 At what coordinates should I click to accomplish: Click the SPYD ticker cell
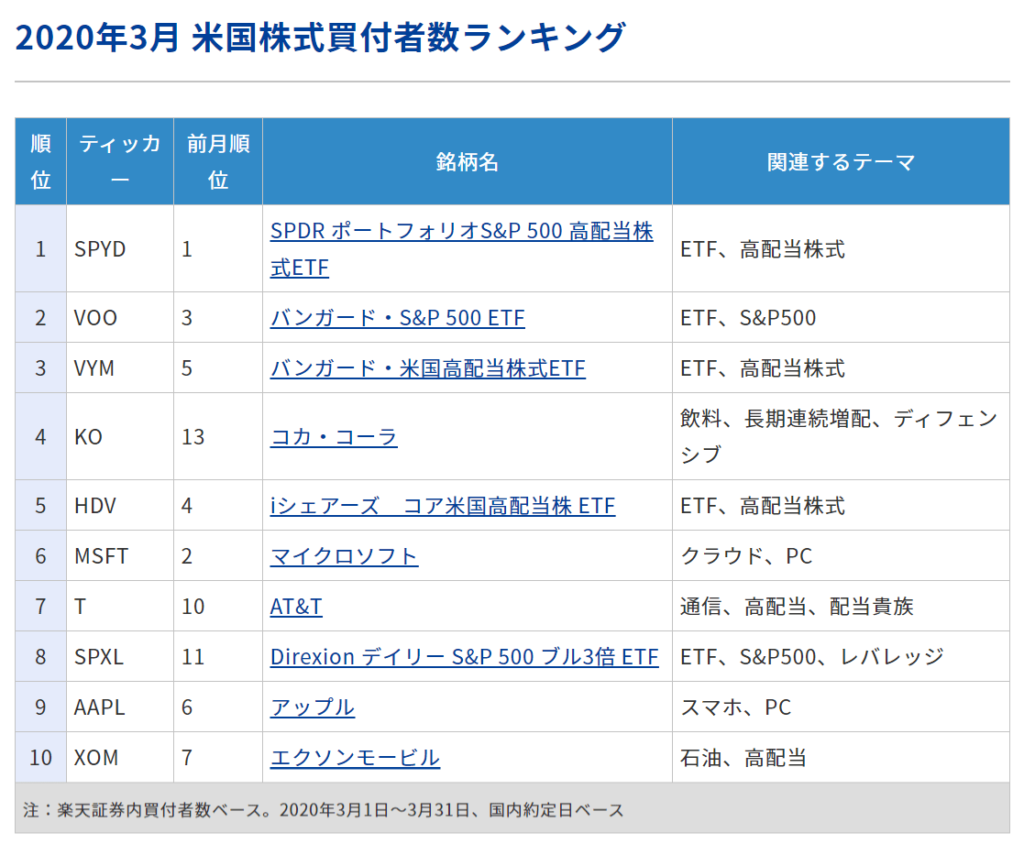100,249
